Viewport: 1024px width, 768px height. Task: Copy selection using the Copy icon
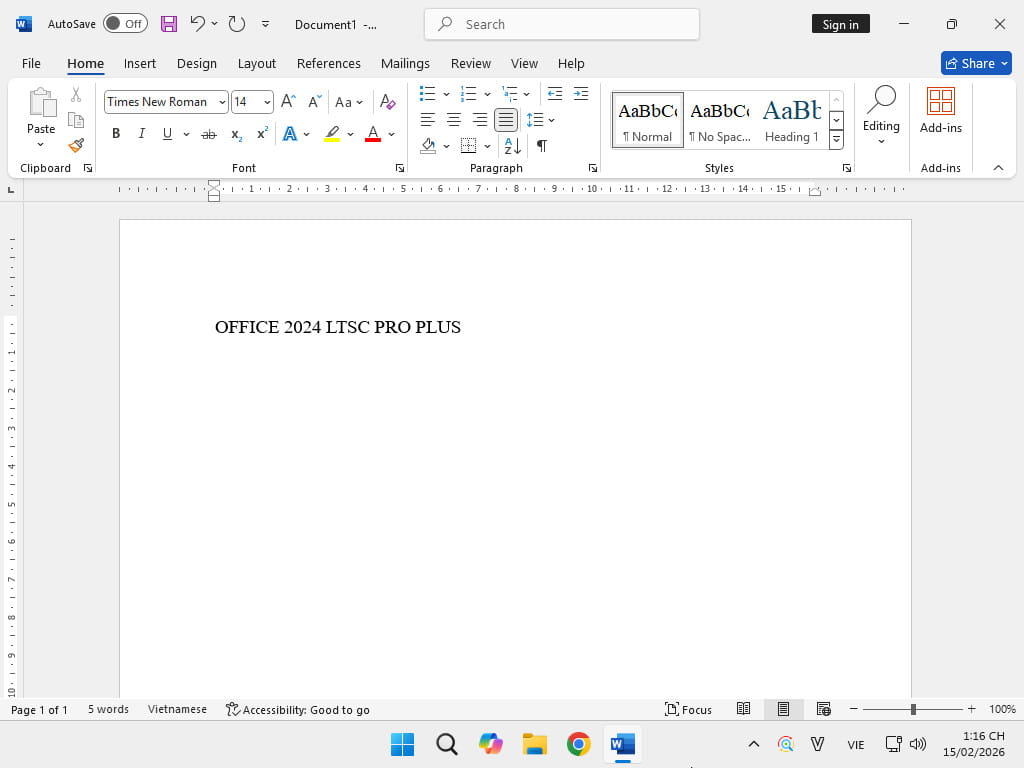[76, 120]
